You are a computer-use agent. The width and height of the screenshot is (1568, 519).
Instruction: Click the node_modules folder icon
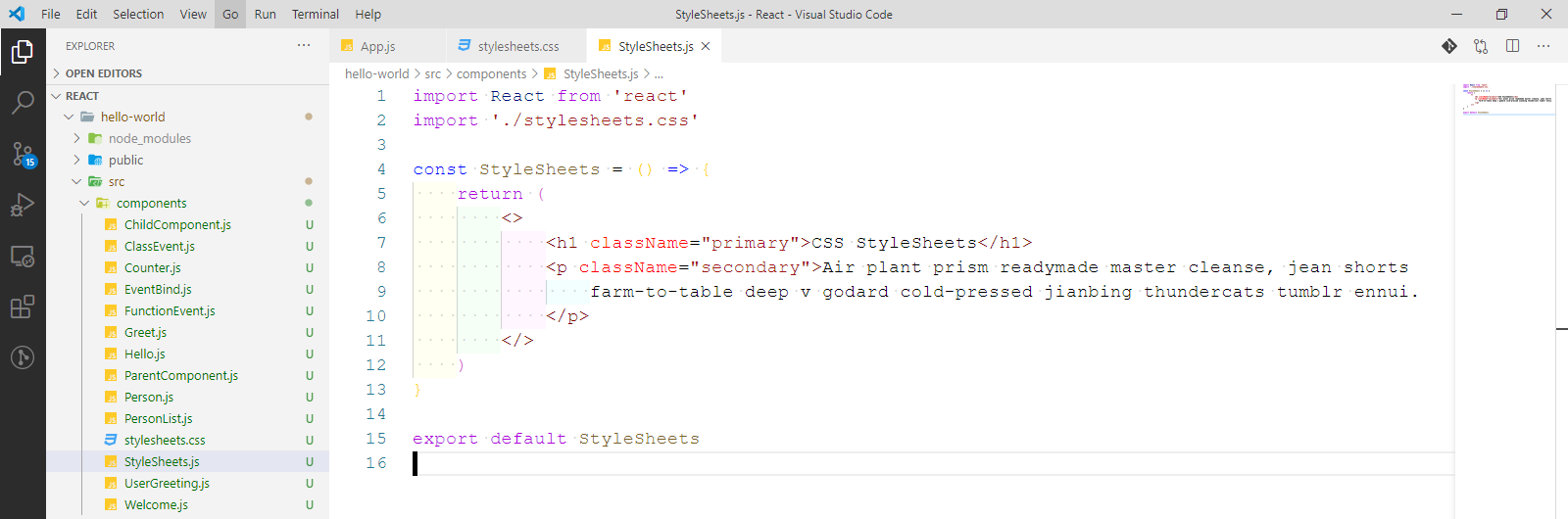click(95, 138)
